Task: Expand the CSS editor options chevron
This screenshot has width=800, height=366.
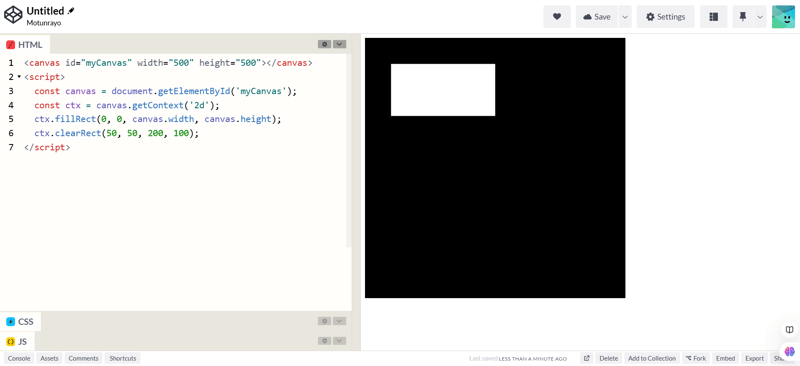Action: (x=340, y=321)
